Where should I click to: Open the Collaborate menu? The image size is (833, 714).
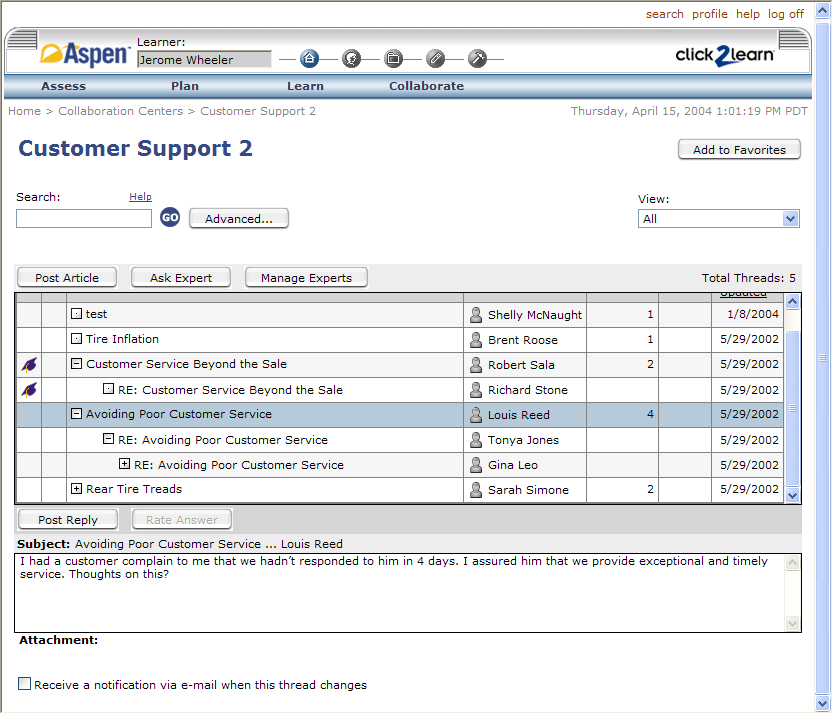tap(426, 86)
